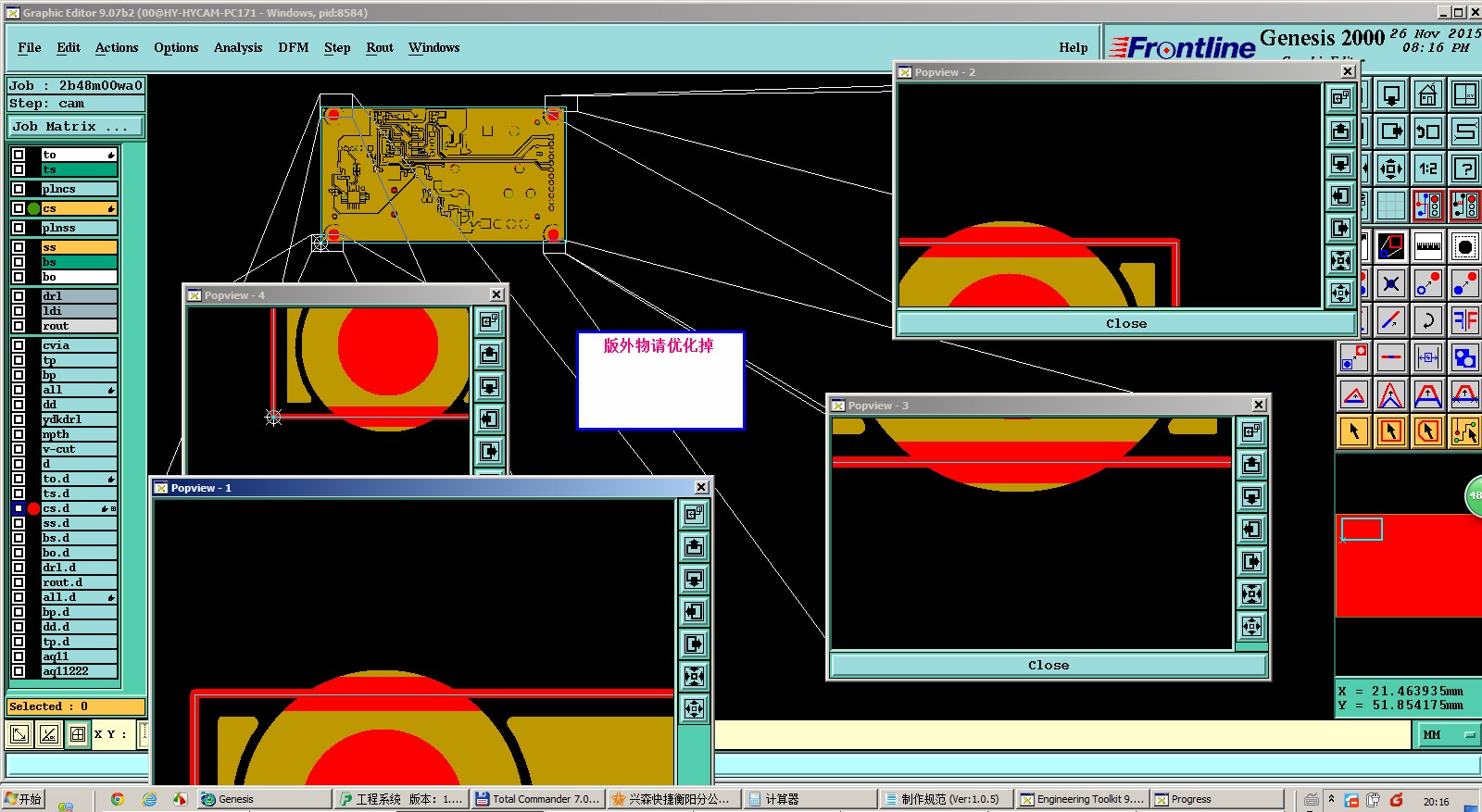Viewport: 1482px width, 812px height.
Task: Click the pan left icon in Popview - 4
Action: (489, 418)
